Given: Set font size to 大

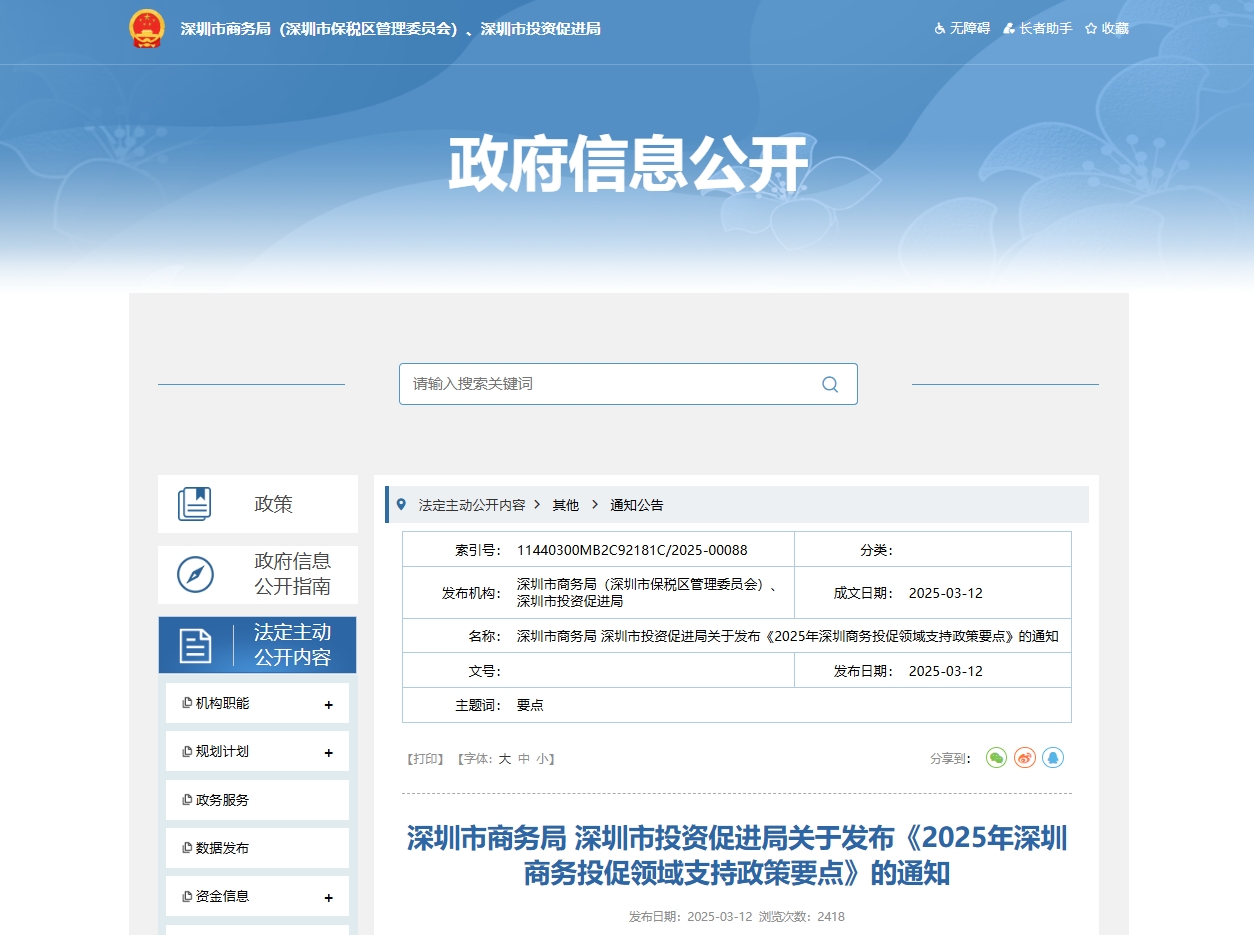Looking at the screenshot, I should tap(505, 759).
